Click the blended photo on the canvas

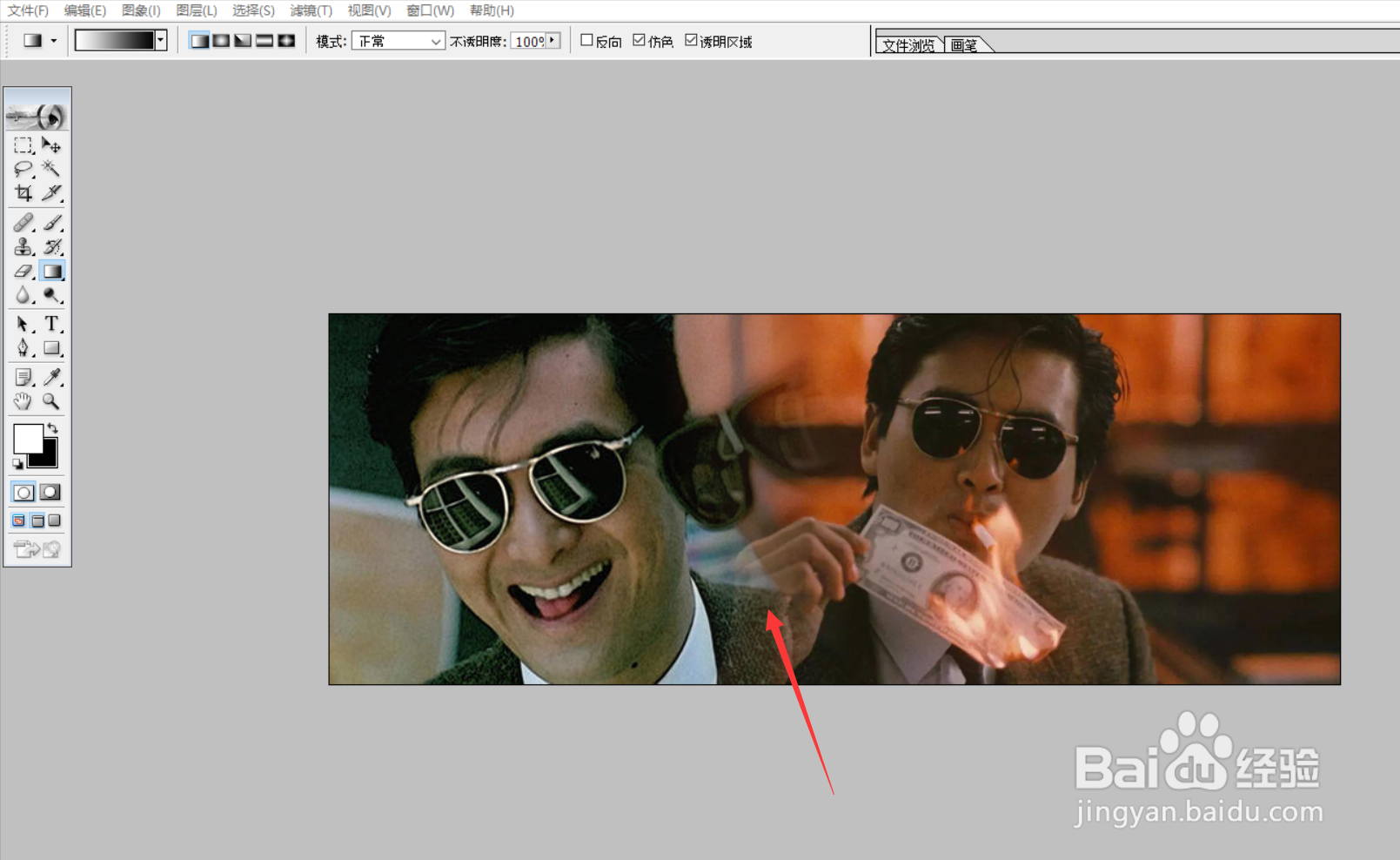click(834, 499)
